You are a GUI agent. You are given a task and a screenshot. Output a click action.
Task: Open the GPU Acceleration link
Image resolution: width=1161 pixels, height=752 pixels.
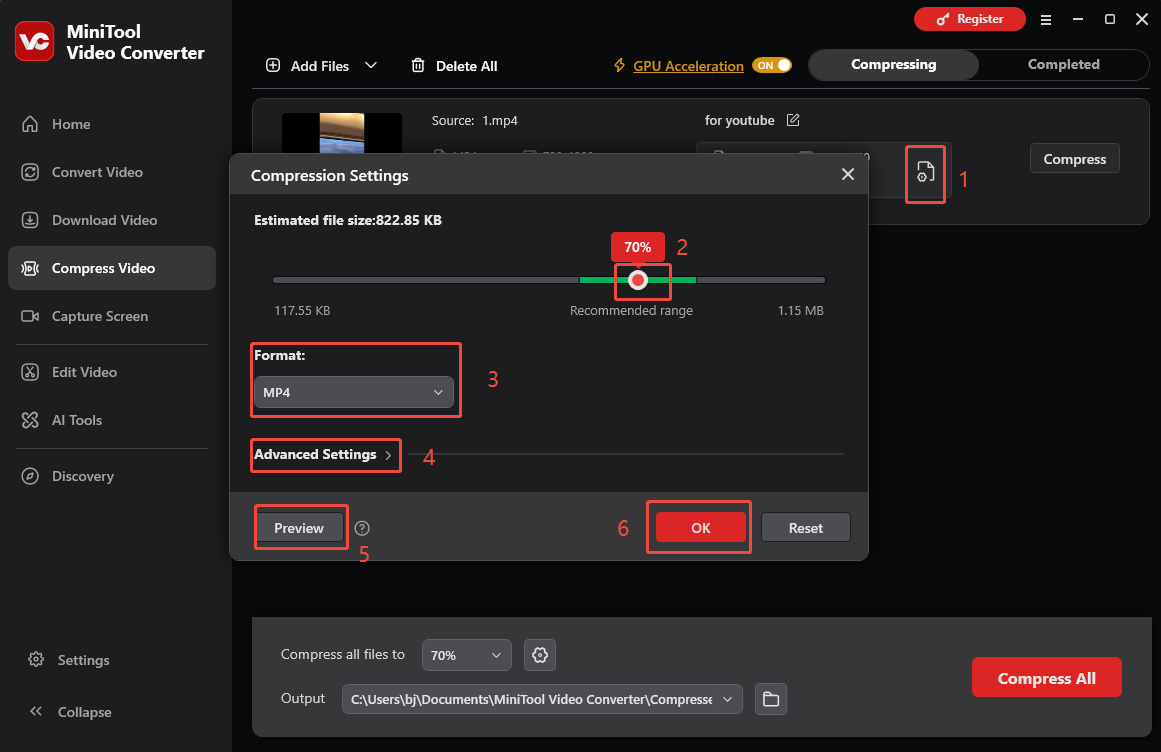(x=688, y=66)
